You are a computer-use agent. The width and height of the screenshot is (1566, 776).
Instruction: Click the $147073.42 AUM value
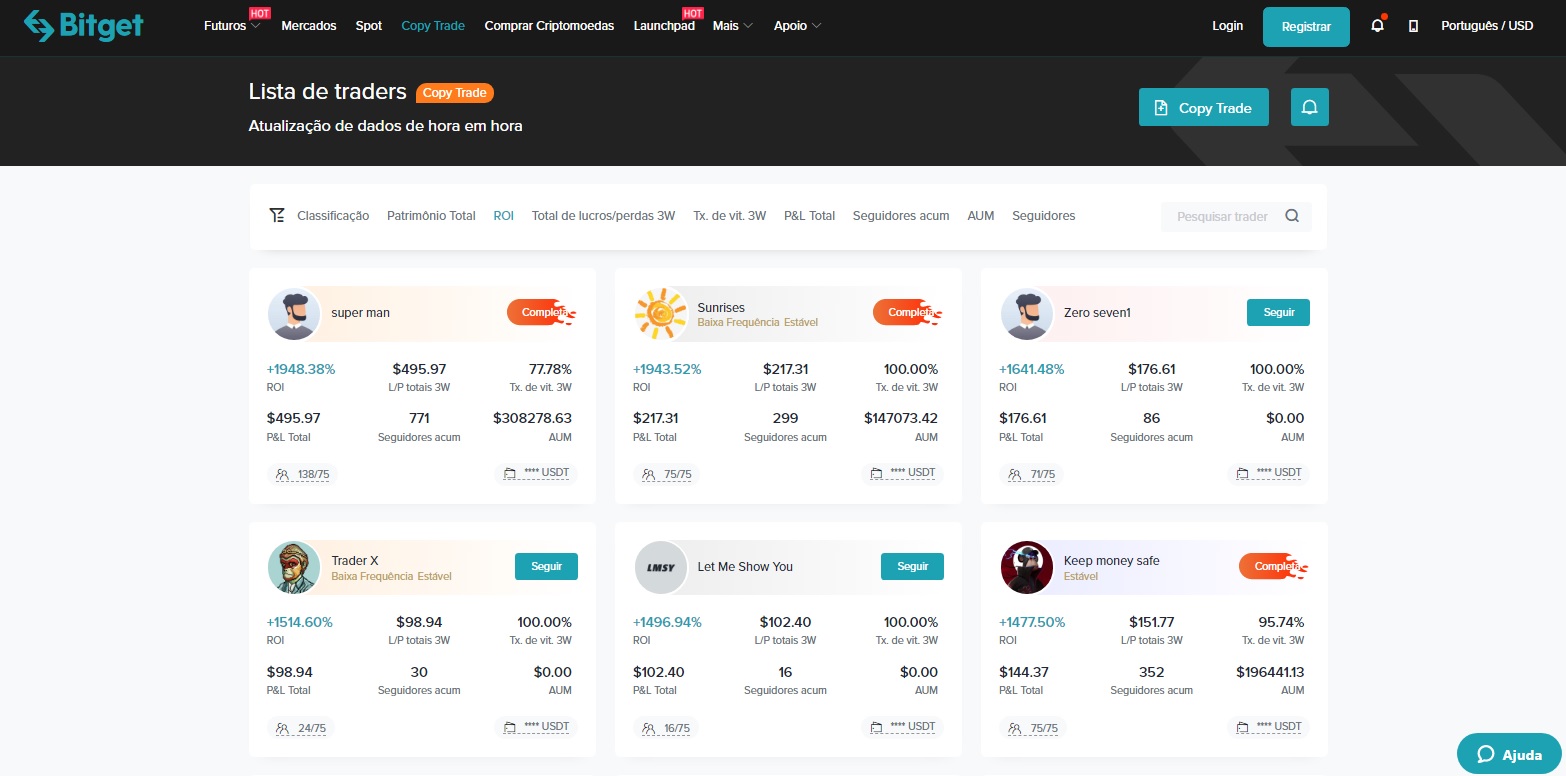click(x=901, y=418)
